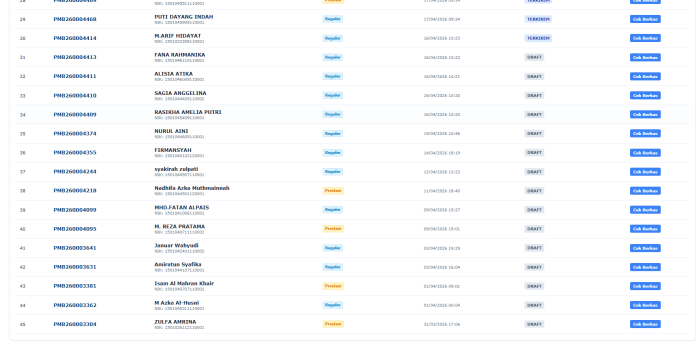Image resolution: width=700 pixels, height=360 pixels.
Task: Click Cek Berkas for PUTI DAYANG INDAH
Action: [645, 19]
